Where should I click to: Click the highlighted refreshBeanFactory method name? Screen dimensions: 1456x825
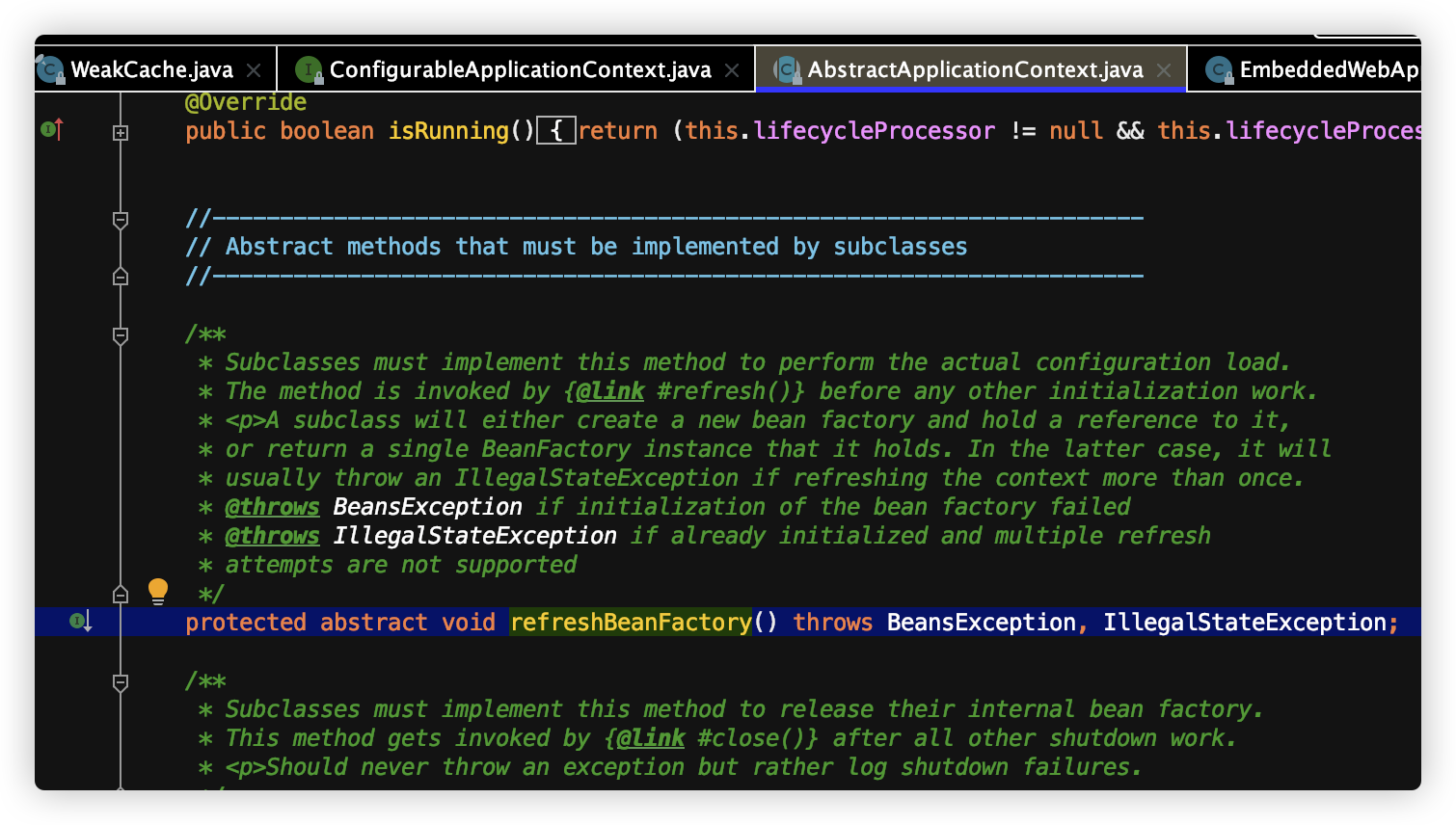point(631,623)
